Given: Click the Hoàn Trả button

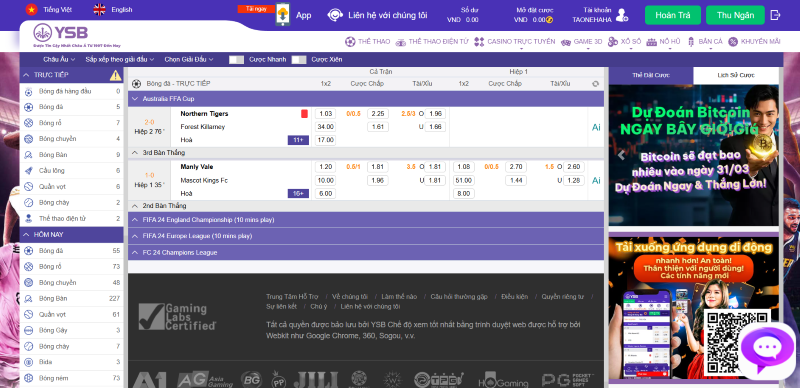Looking at the screenshot, I should click(x=673, y=15).
